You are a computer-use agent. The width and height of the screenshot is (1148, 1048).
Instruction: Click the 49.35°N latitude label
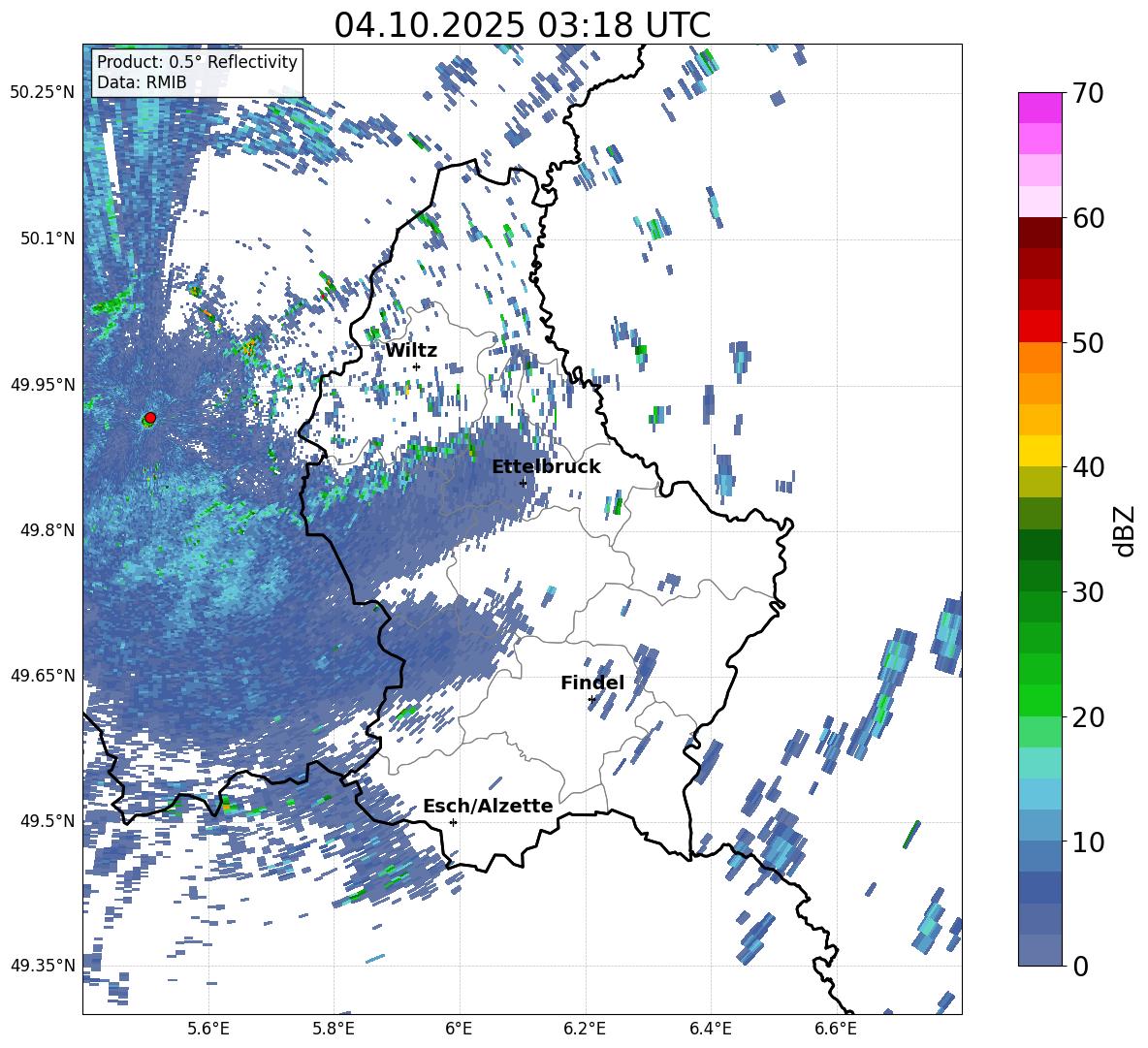(43, 966)
